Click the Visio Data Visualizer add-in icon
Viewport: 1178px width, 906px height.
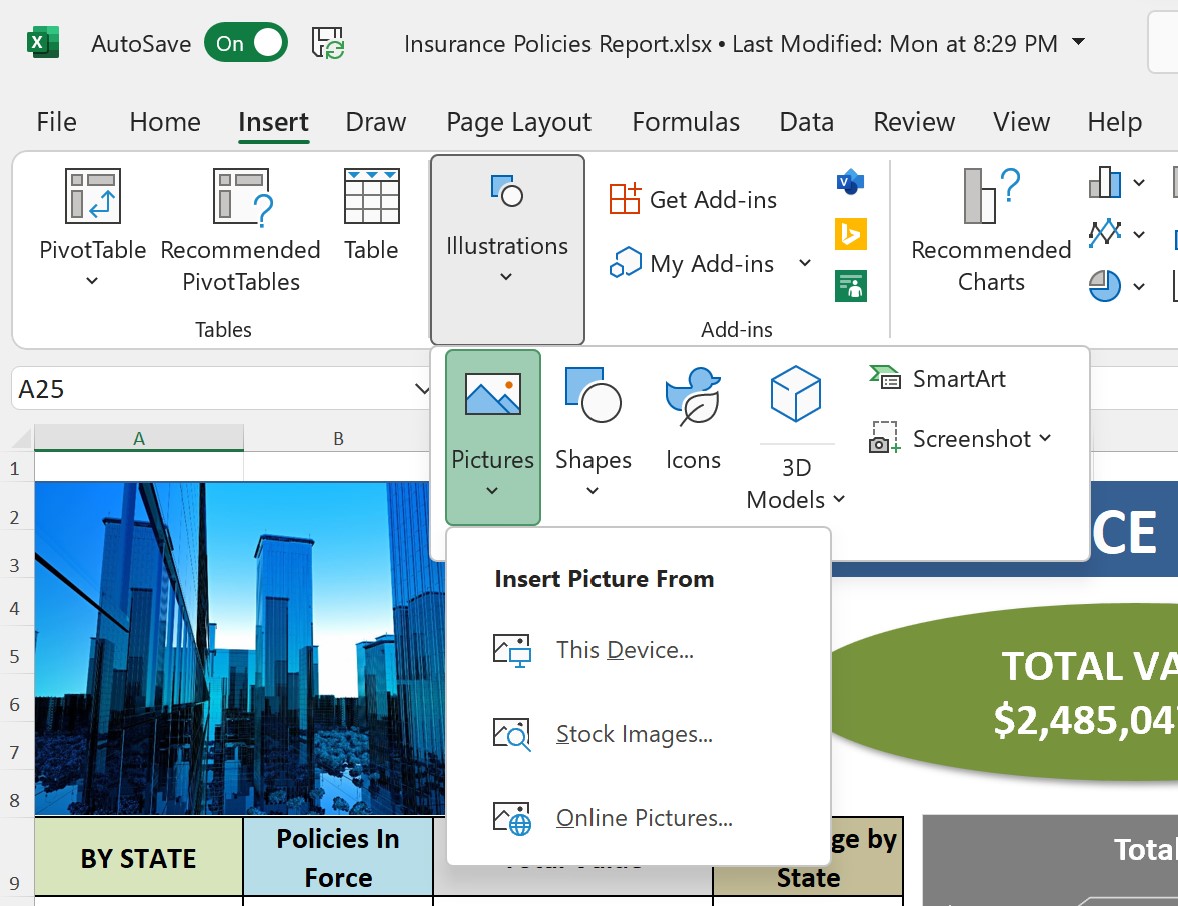pyautogui.click(x=850, y=182)
